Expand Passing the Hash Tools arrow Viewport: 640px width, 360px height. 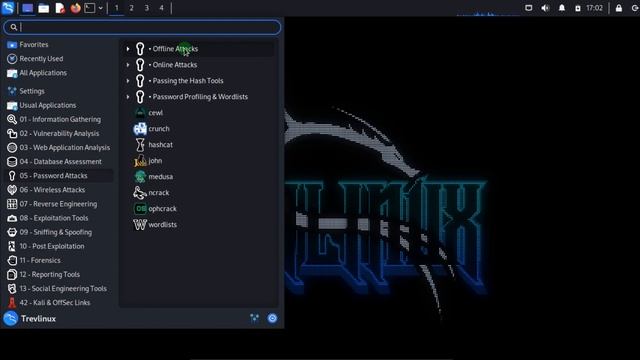coord(128,81)
